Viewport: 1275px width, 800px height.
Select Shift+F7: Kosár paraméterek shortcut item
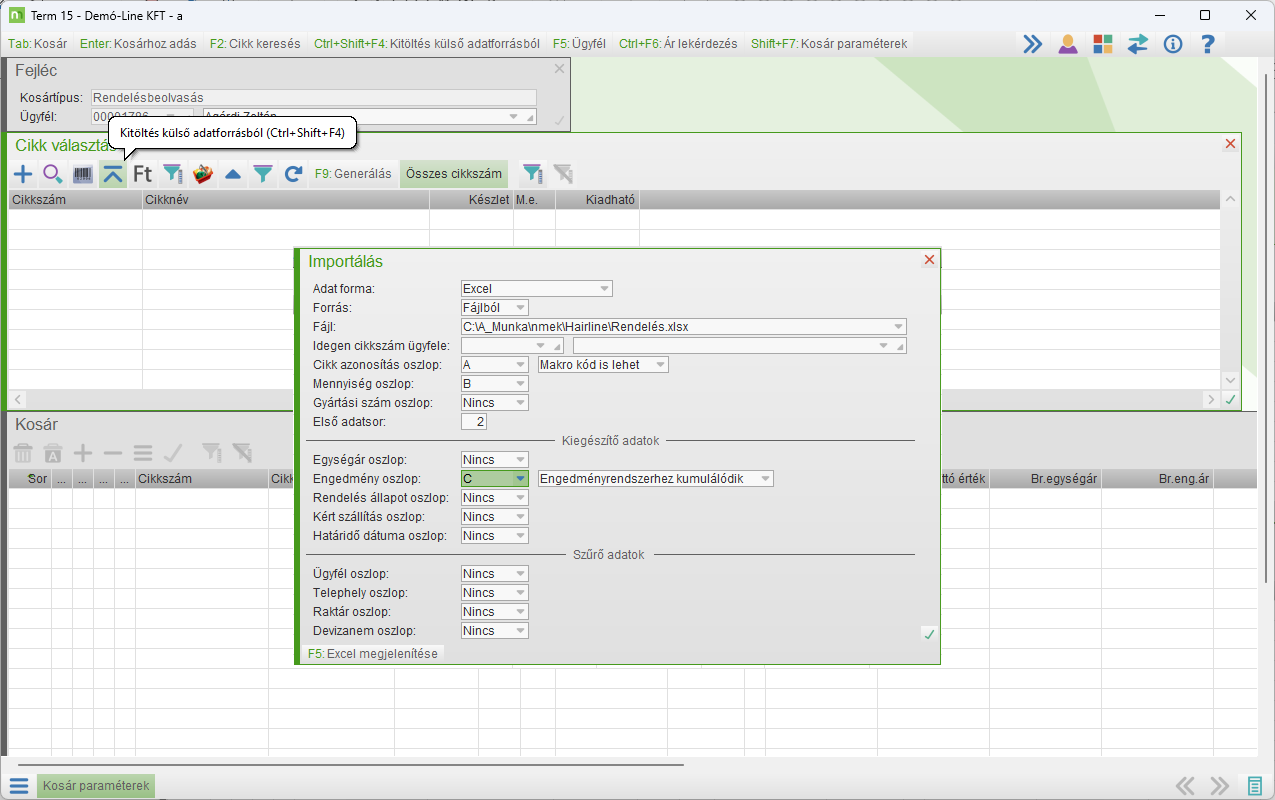click(x=829, y=44)
